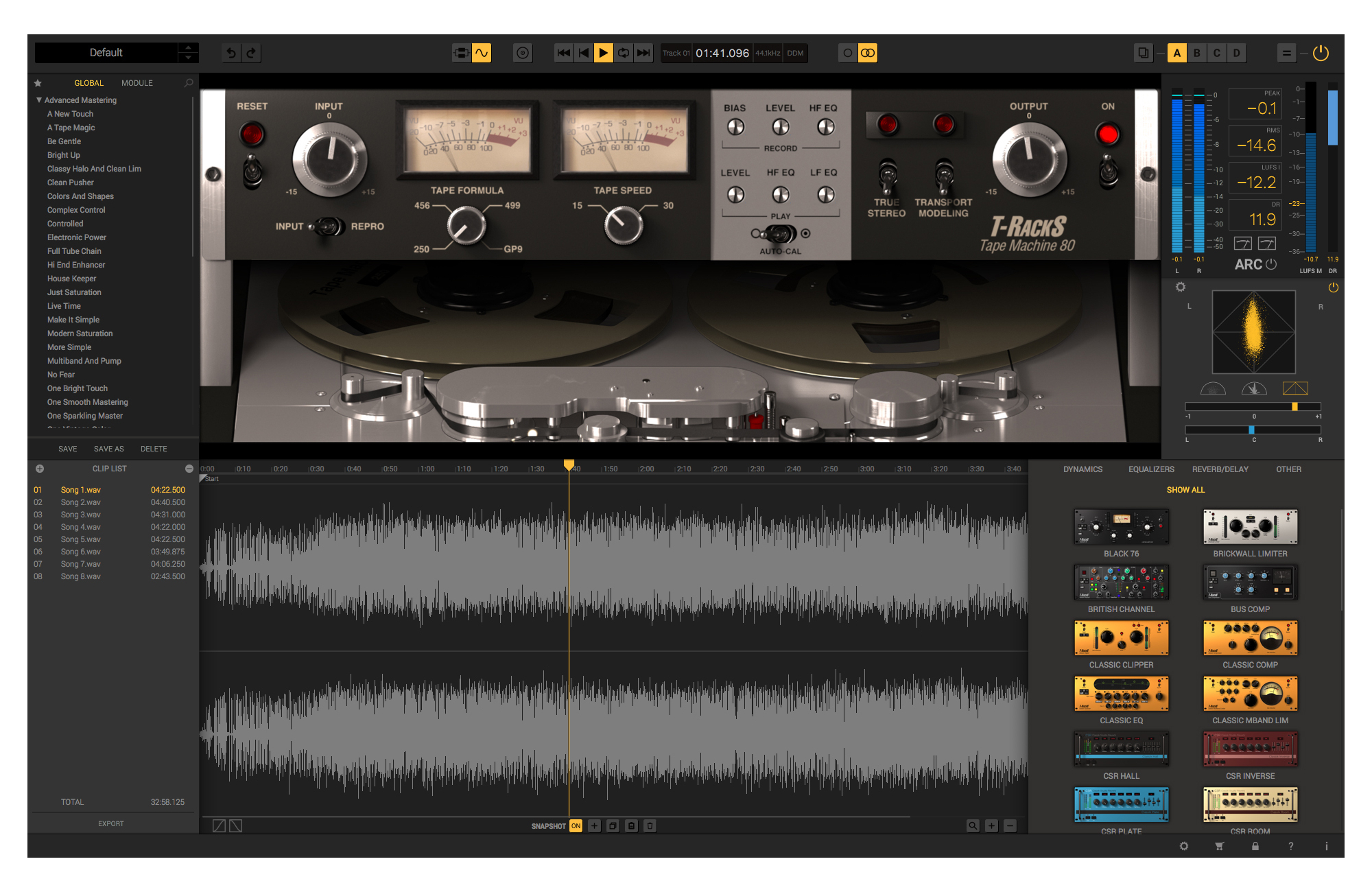This screenshot has height=892, width=1372.
Task: Click the skip to previous track icon
Action: pyautogui.click(x=563, y=53)
